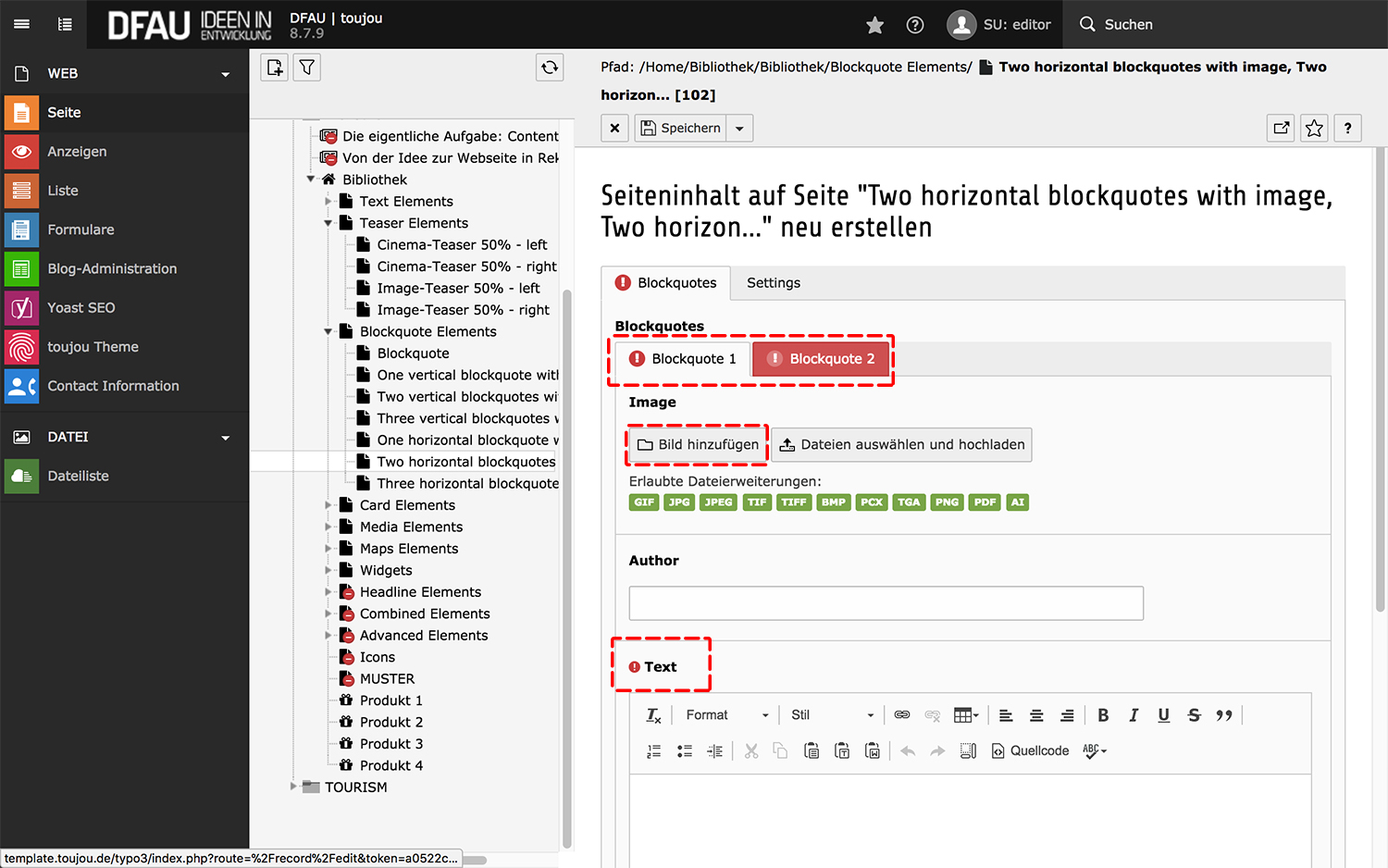Click the paste icon in editor toolbar
The height and width of the screenshot is (868, 1388).
(812, 751)
